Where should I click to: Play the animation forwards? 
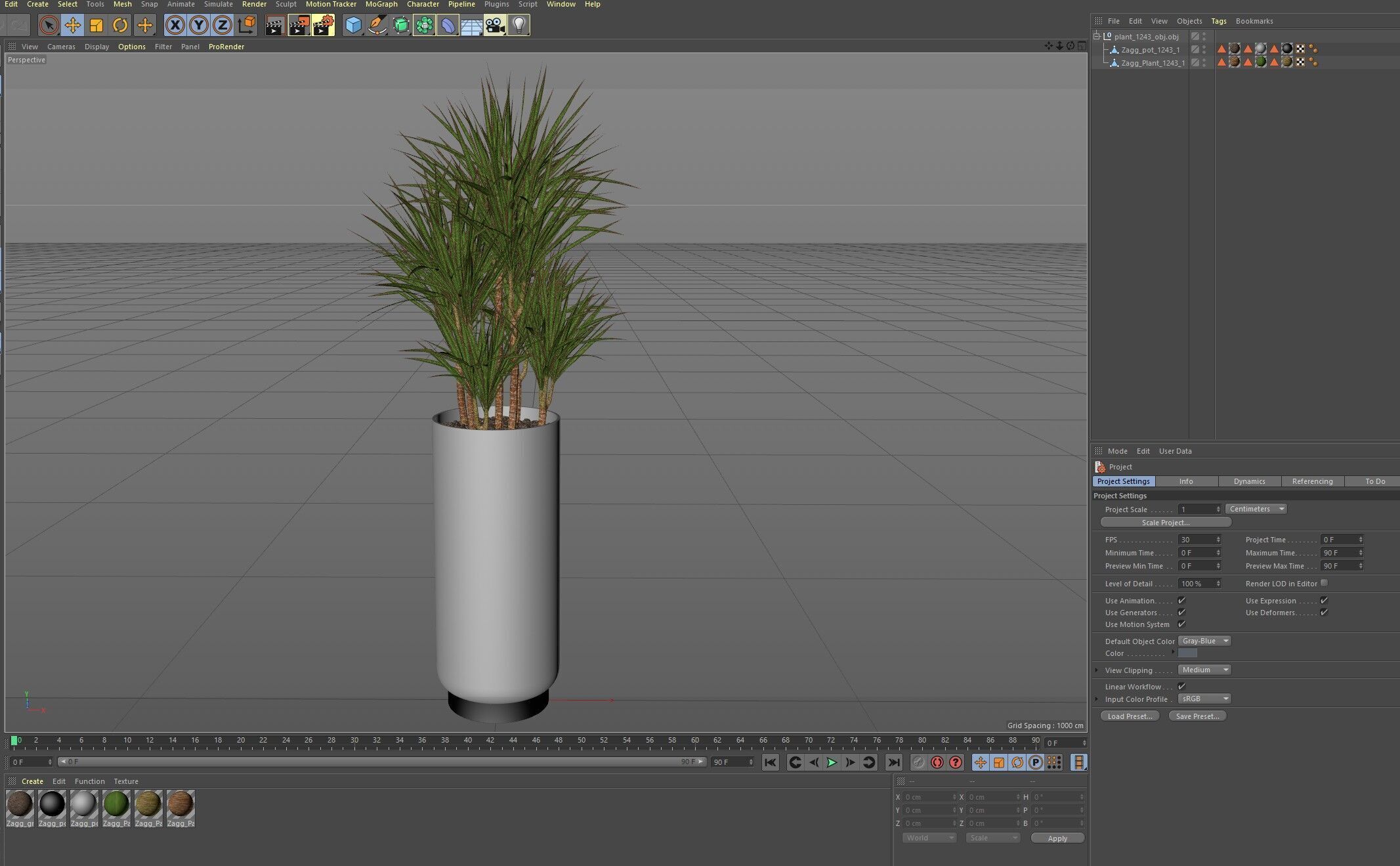[832, 762]
